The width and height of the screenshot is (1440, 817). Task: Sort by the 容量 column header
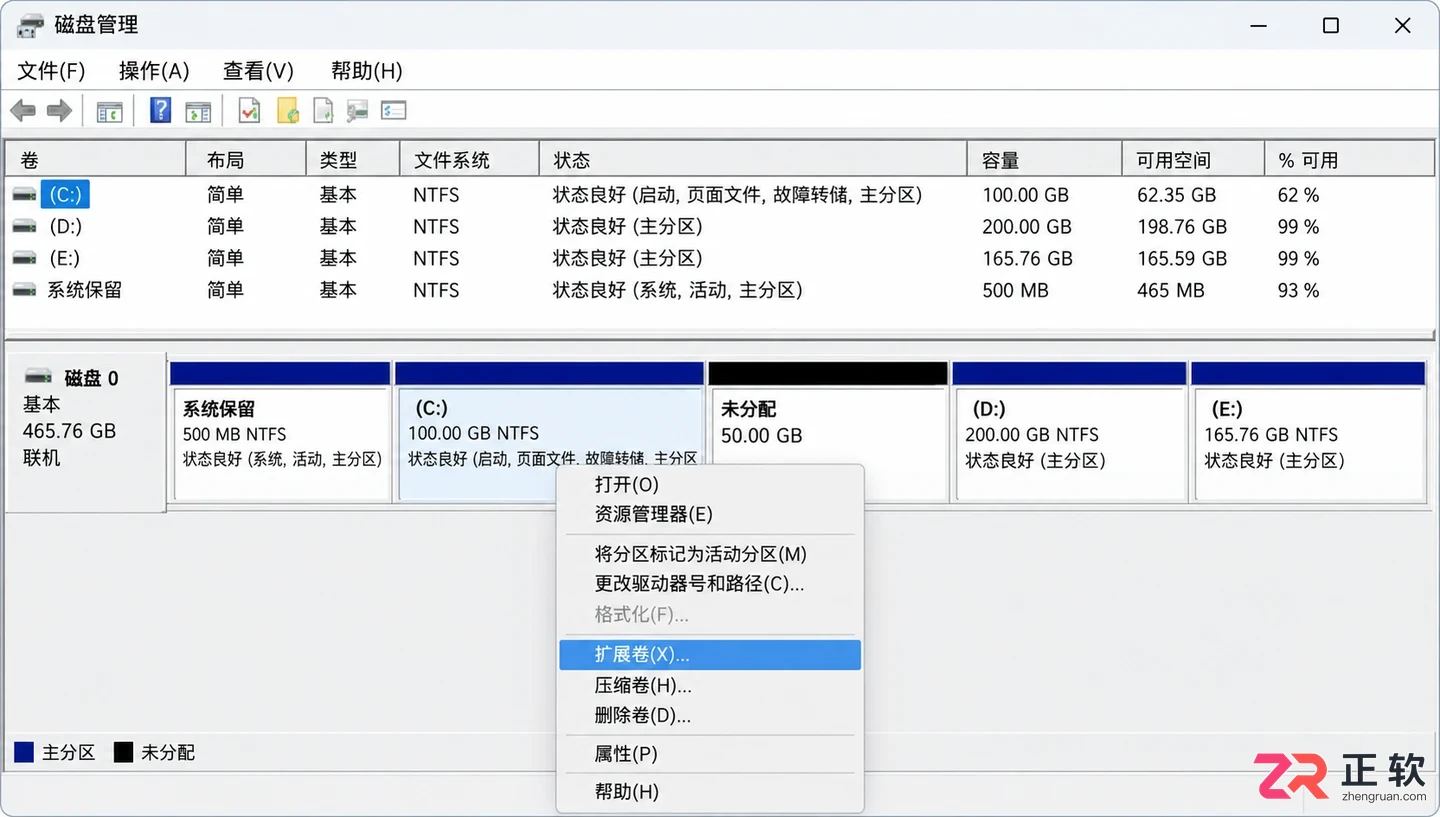pos(1044,160)
